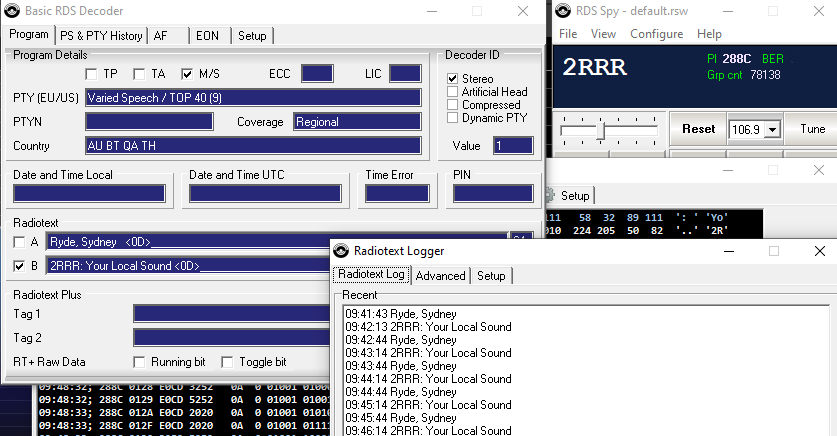This screenshot has height=436, width=837.
Task: Open the Advanced tab in Radiotext Logger
Action: point(440,276)
